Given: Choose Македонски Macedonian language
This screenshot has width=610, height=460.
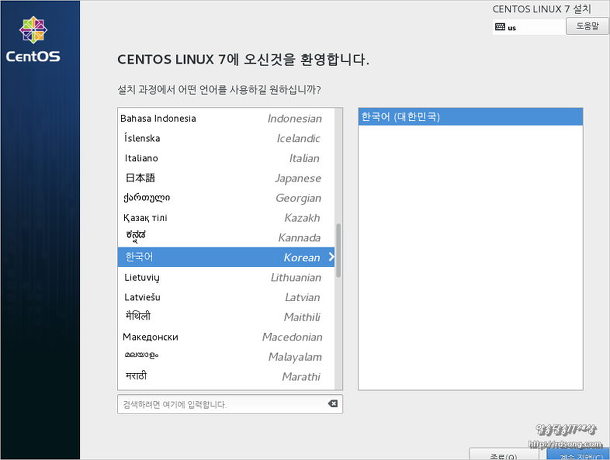Looking at the screenshot, I should 220,337.
